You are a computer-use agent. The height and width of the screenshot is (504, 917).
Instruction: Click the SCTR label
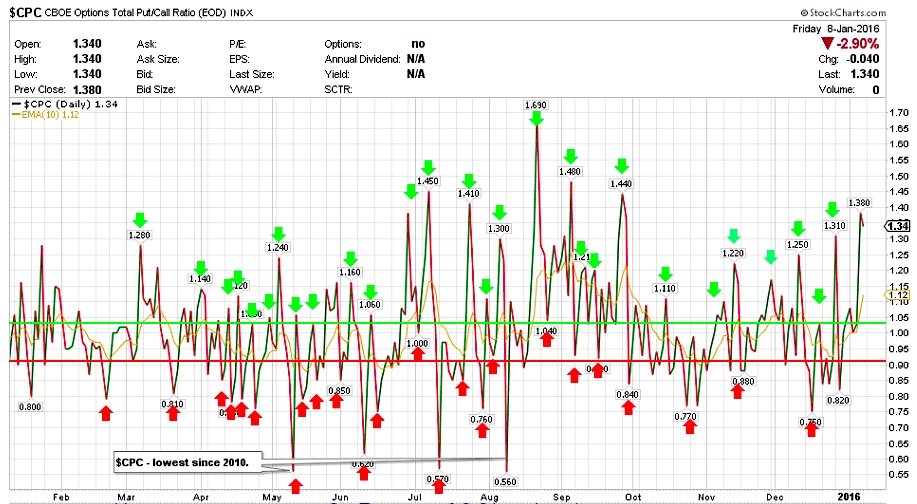(338, 89)
